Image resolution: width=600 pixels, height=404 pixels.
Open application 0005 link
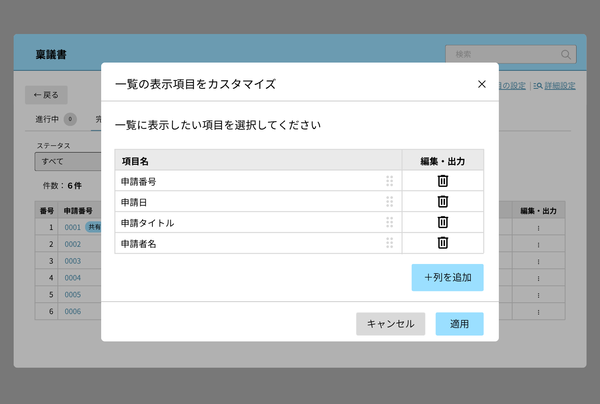pyautogui.click(x=72, y=294)
